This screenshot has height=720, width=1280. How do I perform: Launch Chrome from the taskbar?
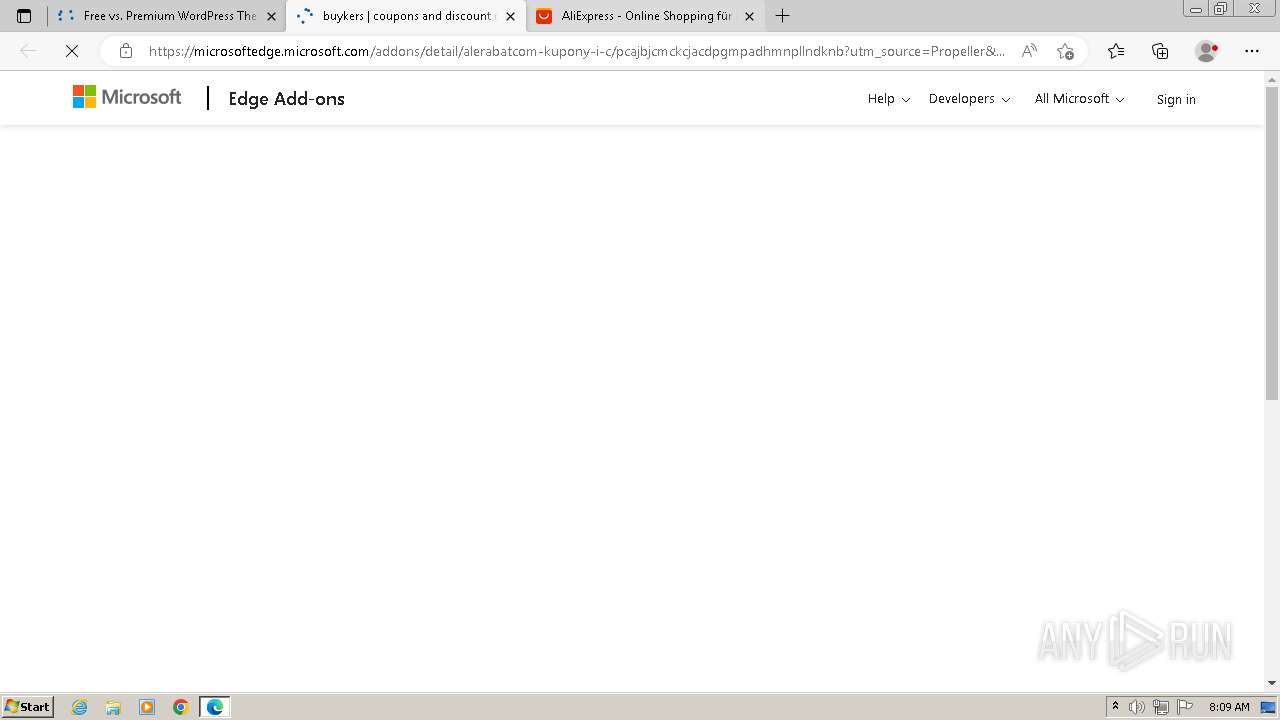180,707
